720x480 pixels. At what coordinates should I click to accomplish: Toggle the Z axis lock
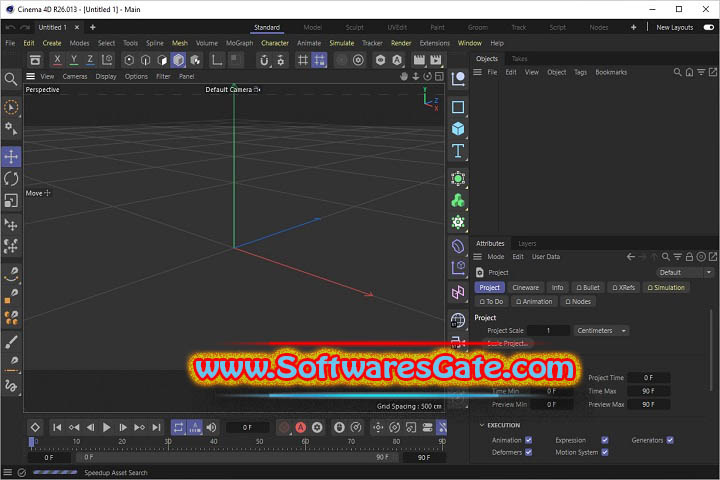point(90,60)
